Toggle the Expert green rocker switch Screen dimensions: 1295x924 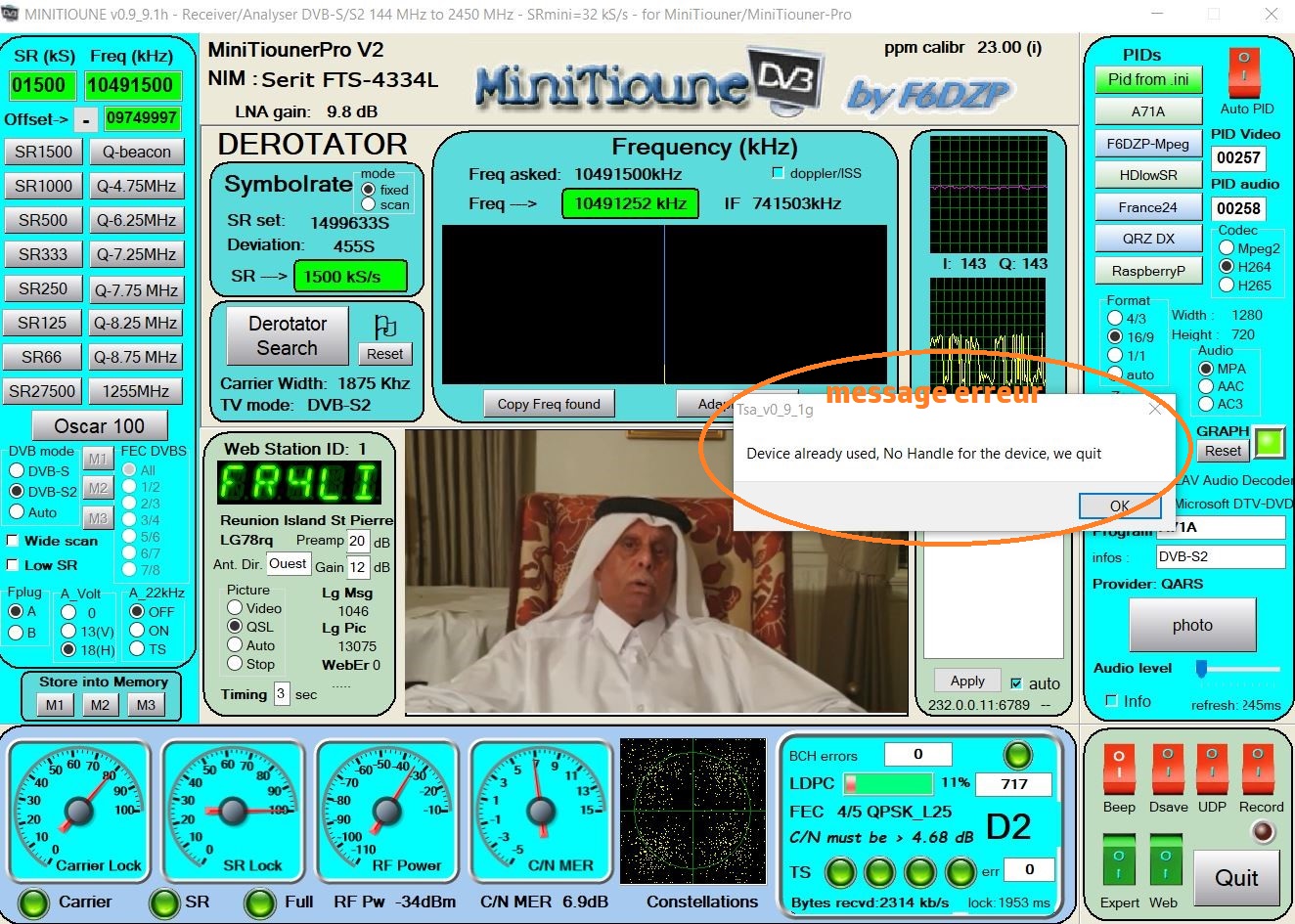coord(1119,860)
